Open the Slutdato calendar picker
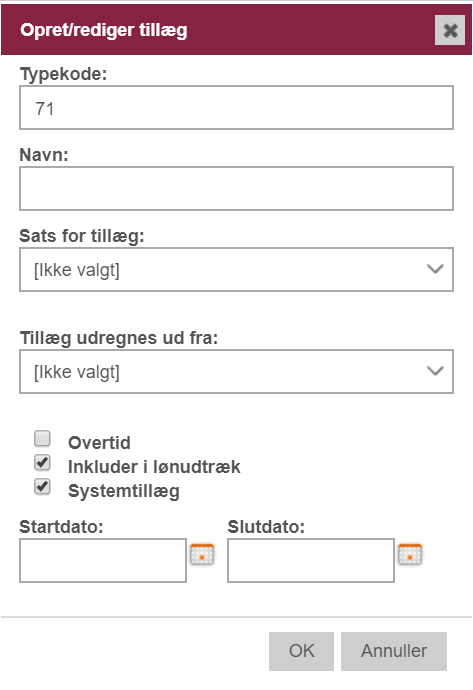473x690 pixels. pyautogui.click(x=410, y=554)
